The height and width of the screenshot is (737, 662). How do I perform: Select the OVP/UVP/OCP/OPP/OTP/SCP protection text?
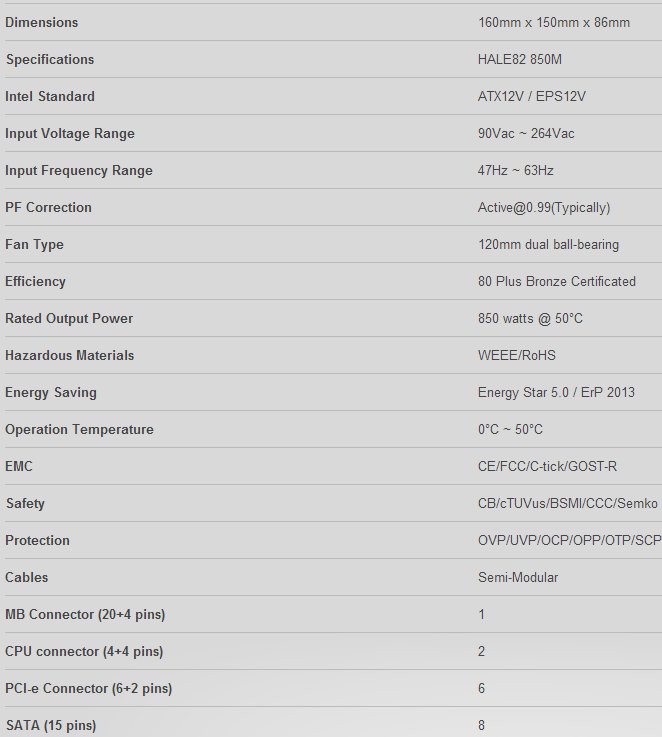coord(569,541)
